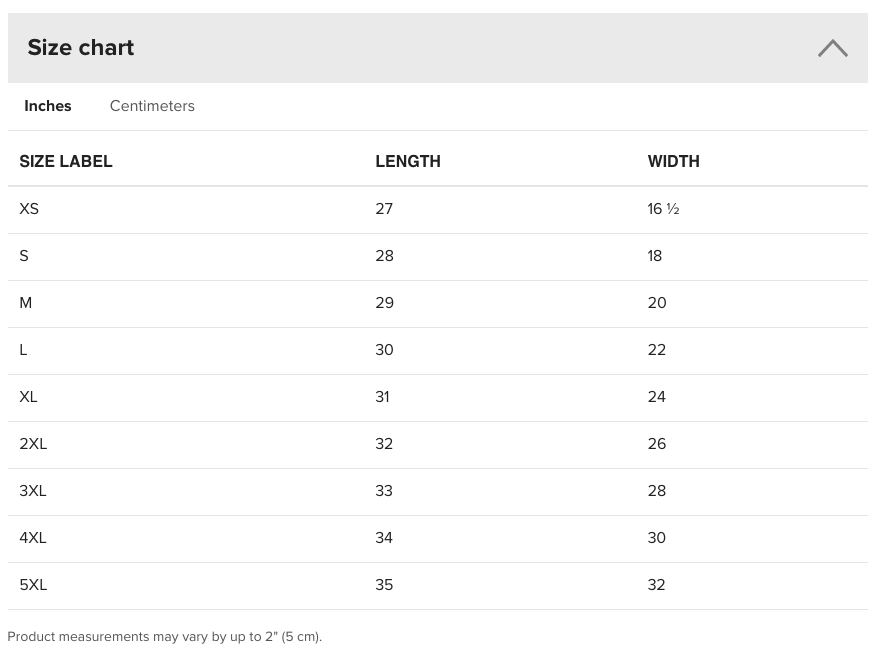Select the Inches tab
Viewport: 879px width, 672px height.
pos(48,106)
